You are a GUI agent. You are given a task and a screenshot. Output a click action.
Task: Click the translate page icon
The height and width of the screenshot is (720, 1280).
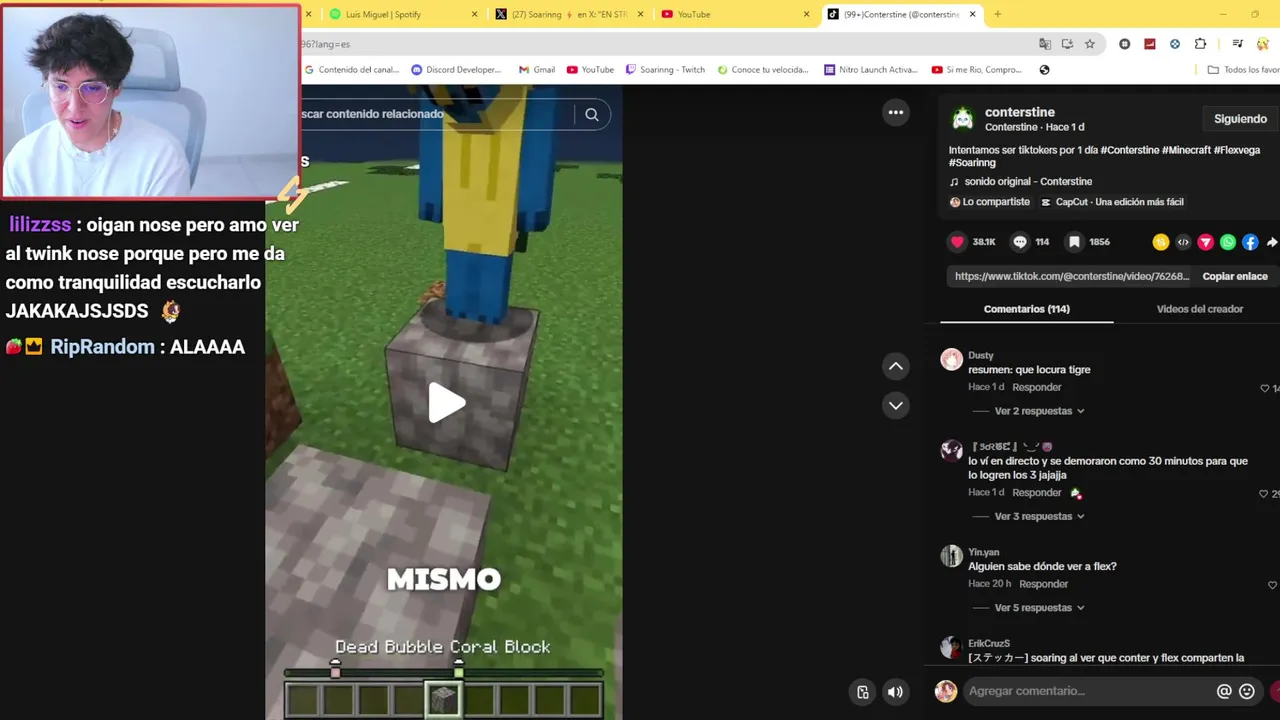(x=1045, y=44)
